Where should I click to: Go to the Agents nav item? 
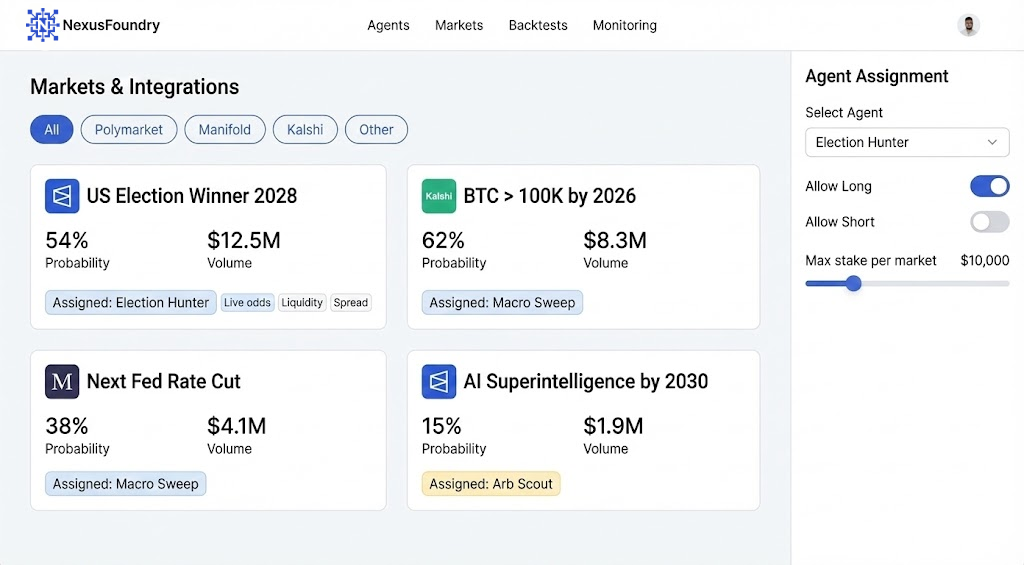click(x=388, y=25)
